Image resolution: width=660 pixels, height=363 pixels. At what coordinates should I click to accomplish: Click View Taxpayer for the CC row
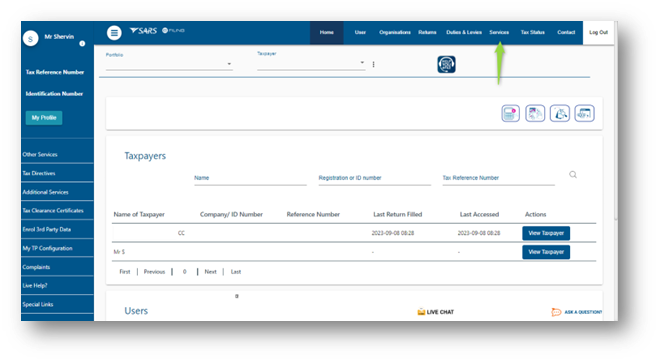click(546, 233)
